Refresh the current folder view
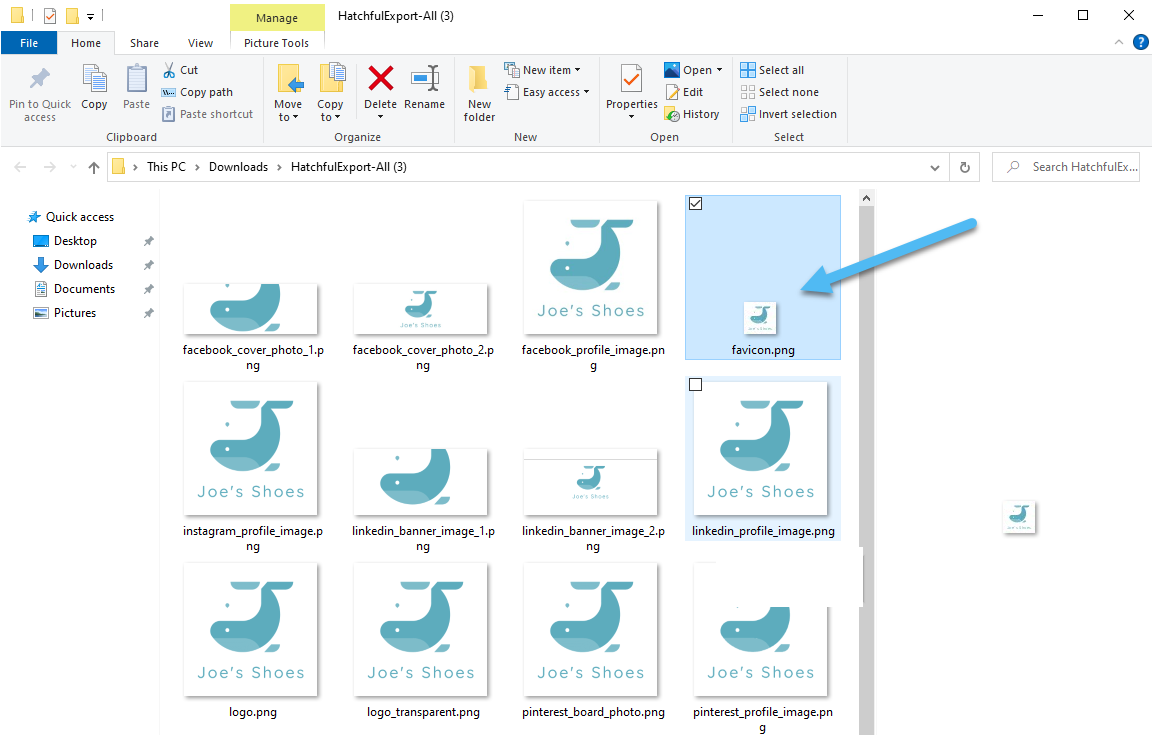 964,167
